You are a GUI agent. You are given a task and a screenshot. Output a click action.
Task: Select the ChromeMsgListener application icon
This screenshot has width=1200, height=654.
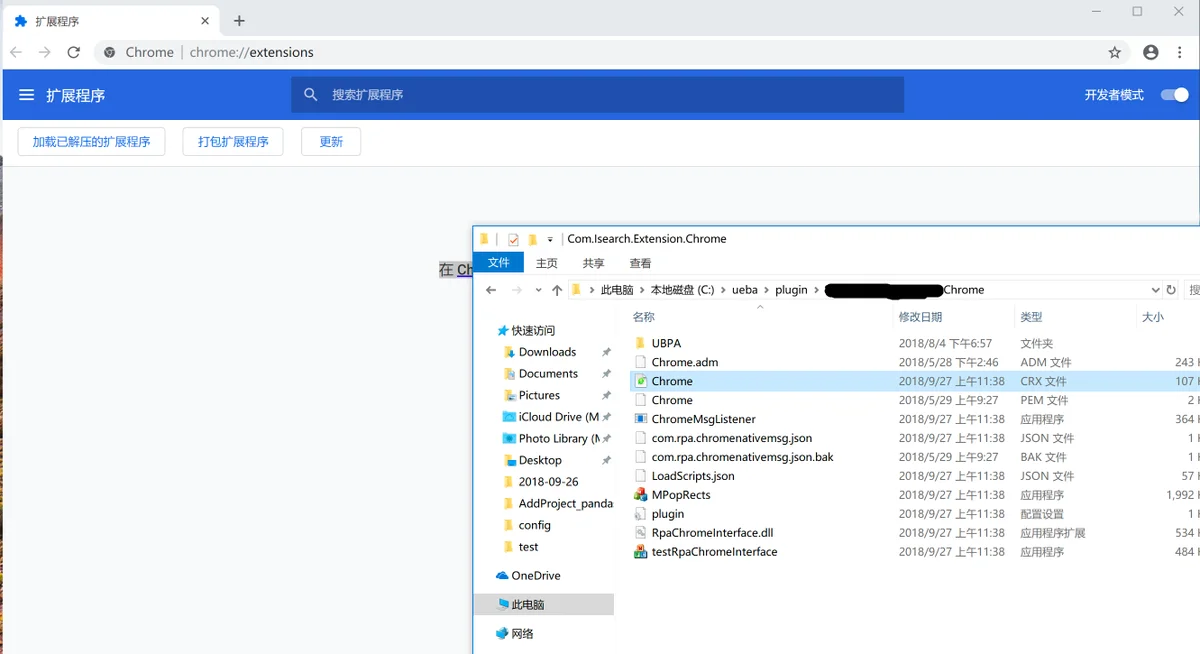(x=641, y=419)
